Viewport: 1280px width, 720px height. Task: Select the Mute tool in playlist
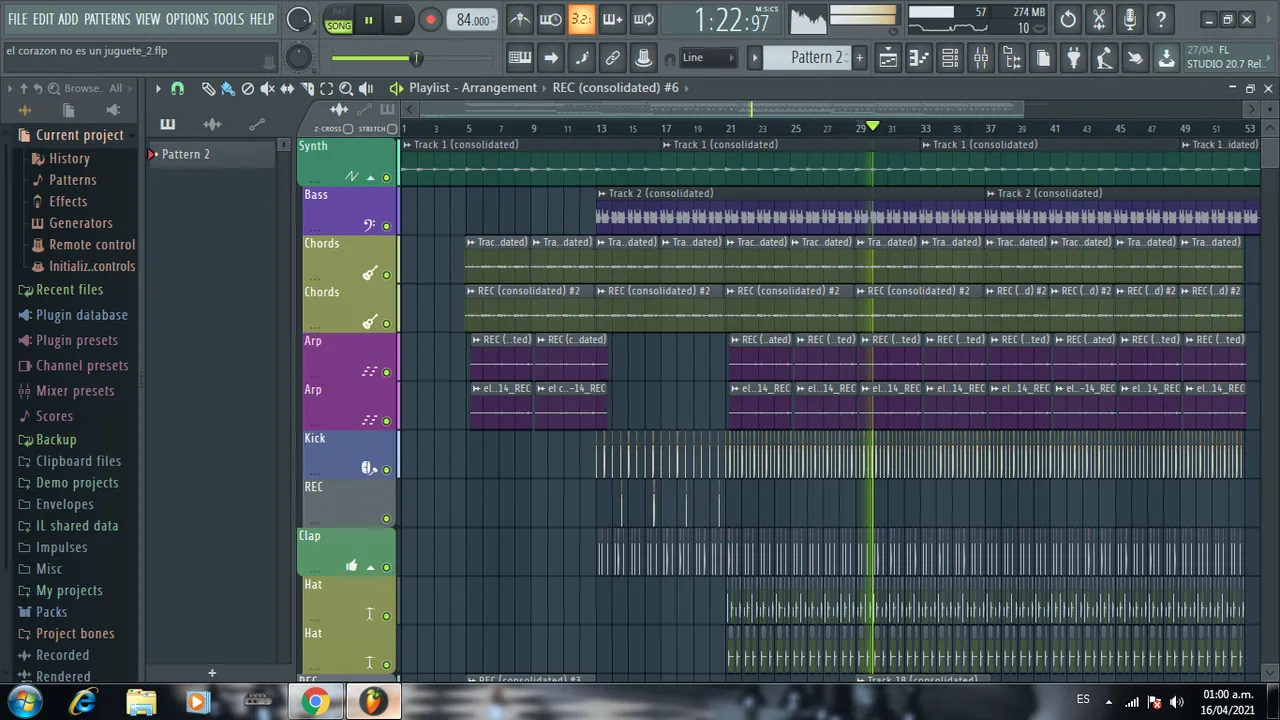[x=267, y=88]
